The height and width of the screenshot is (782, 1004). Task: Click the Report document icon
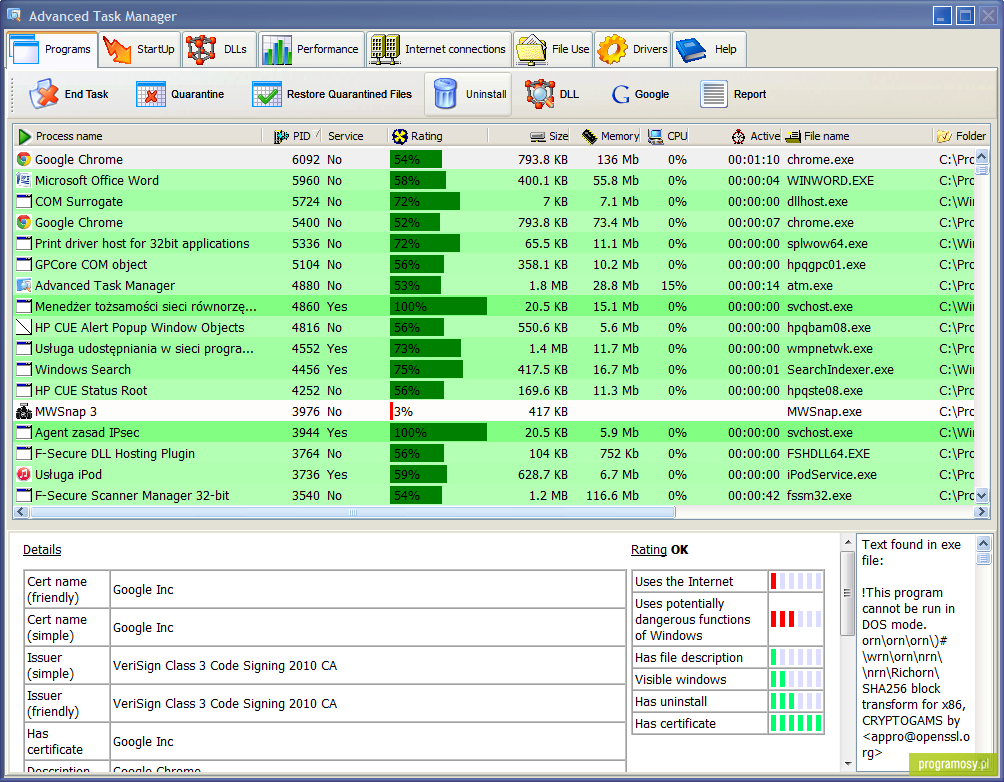pyautogui.click(x=713, y=94)
